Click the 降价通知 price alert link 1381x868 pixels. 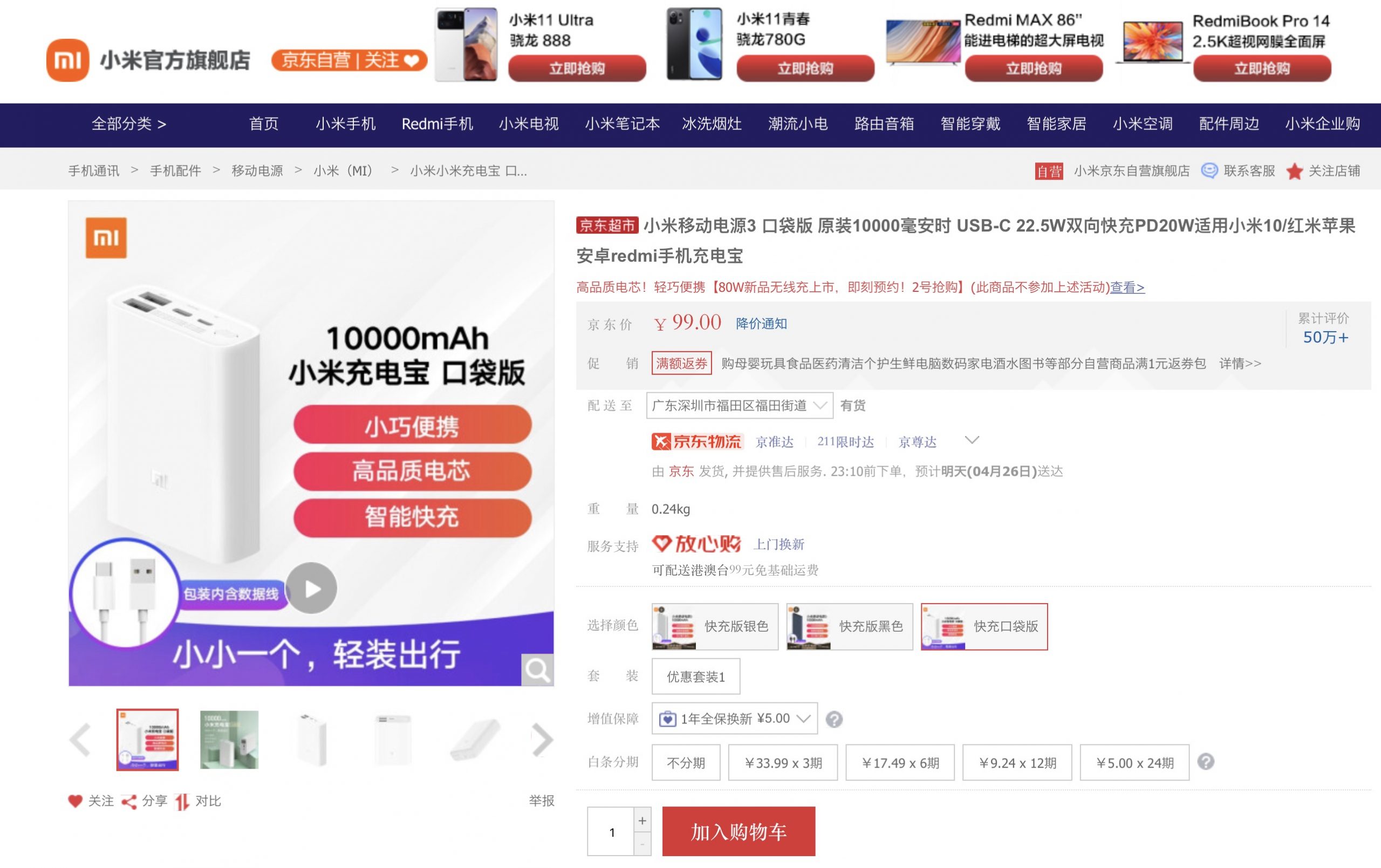click(761, 324)
